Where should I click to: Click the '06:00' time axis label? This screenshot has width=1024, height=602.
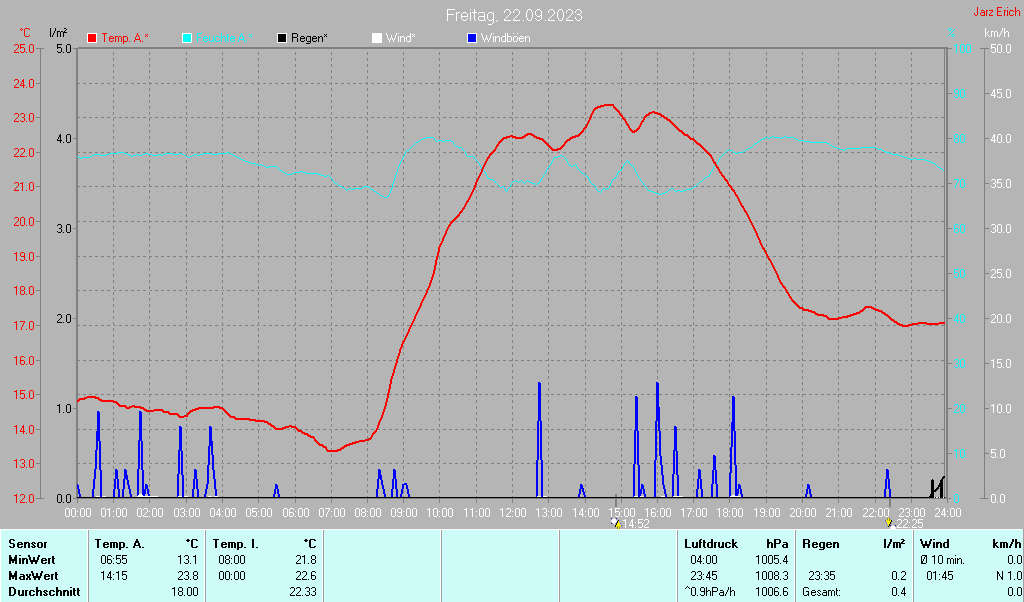[295, 513]
